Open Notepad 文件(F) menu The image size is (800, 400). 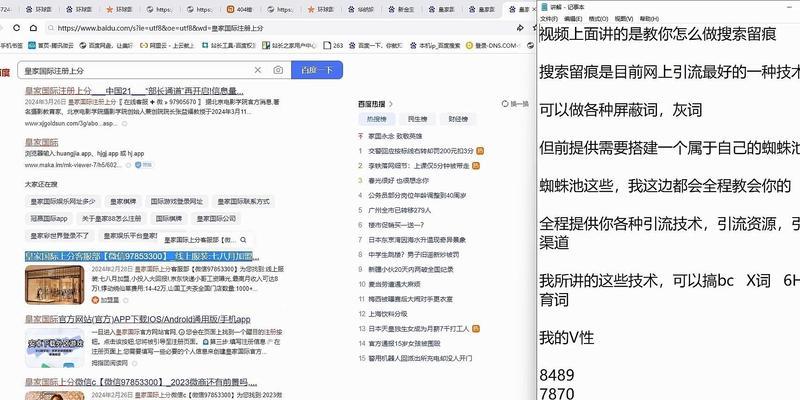click(549, 19)
